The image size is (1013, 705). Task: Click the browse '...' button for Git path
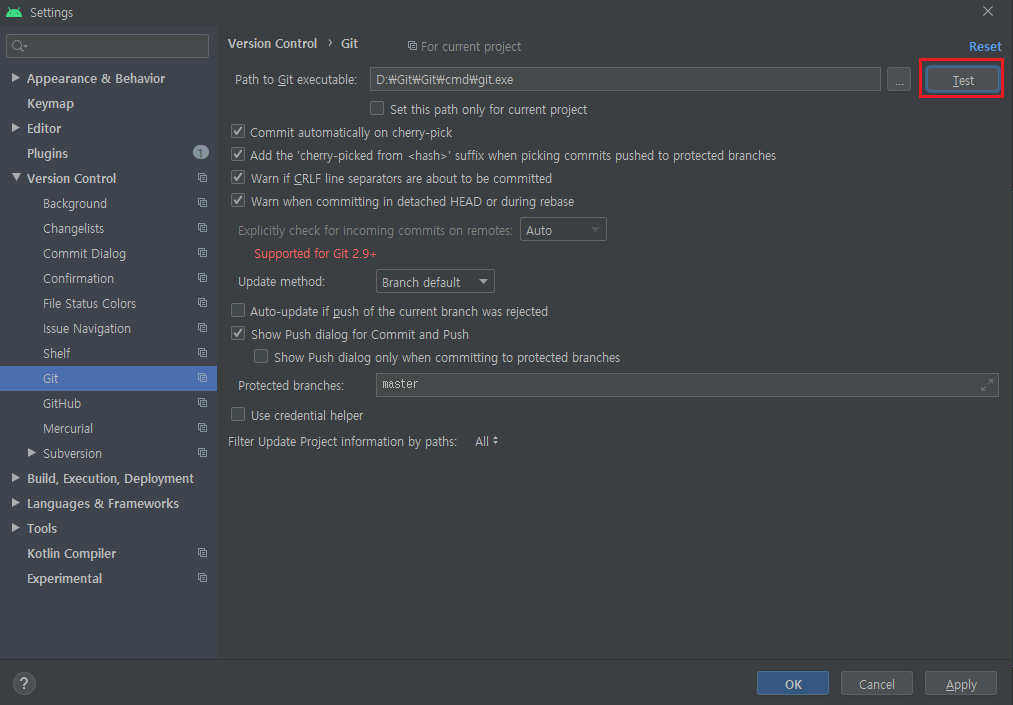(x=899, y=79)
